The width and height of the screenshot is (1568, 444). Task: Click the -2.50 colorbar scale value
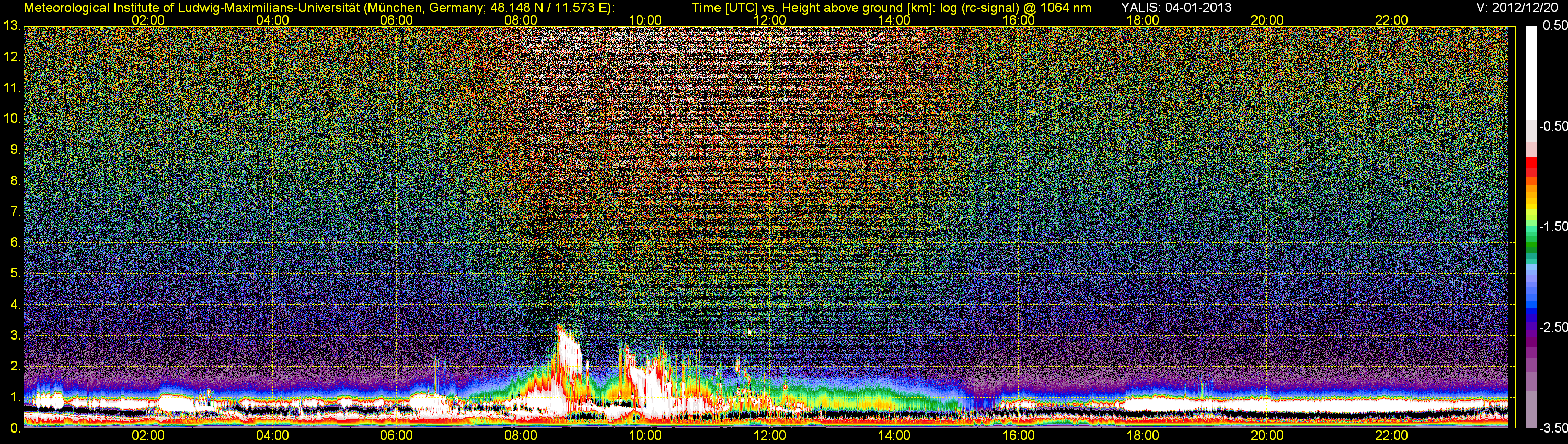[x=1553, y=327]
